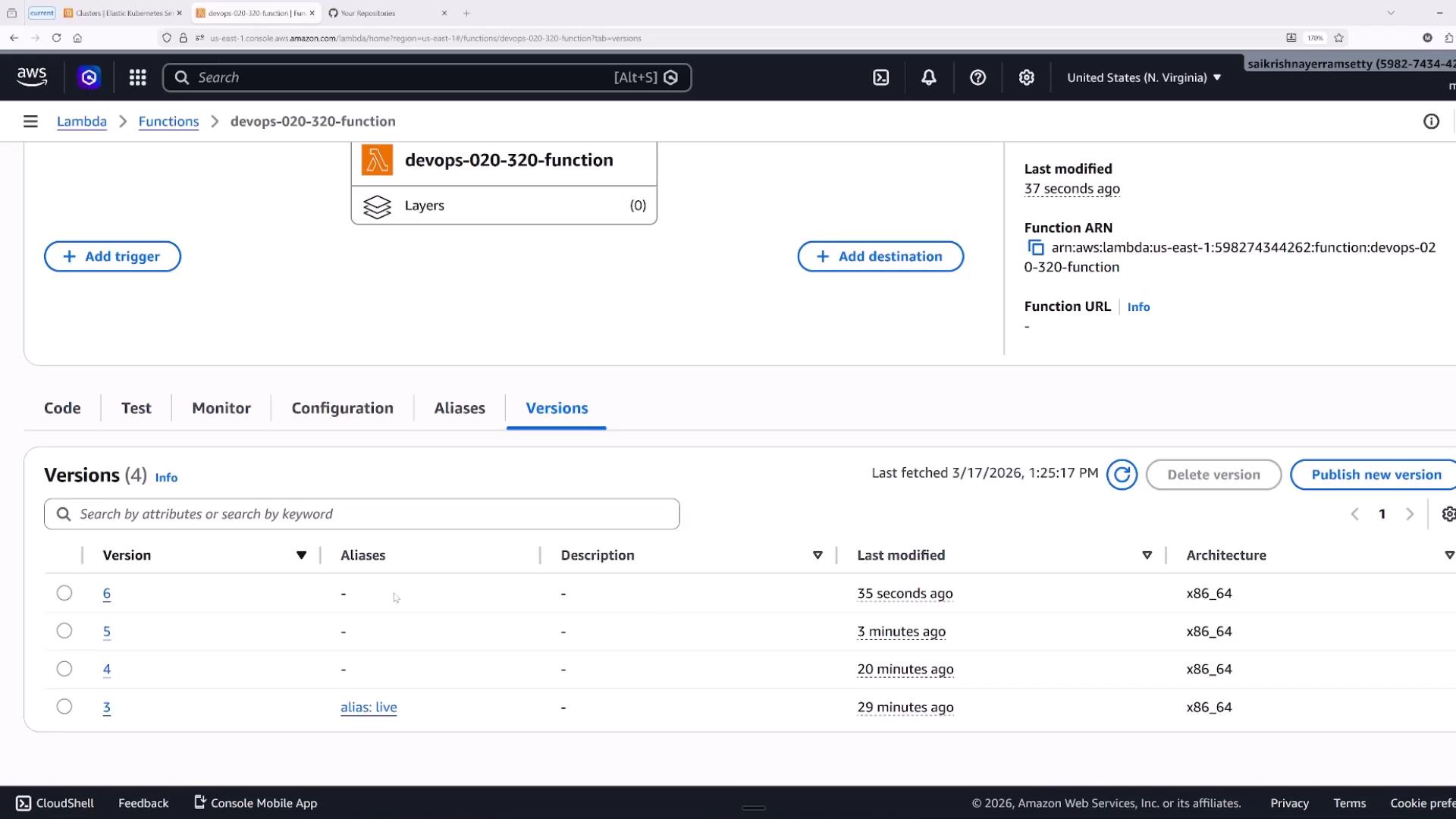Click the AWS top search box
The image size is (1456, 819).
pos(427,77)
